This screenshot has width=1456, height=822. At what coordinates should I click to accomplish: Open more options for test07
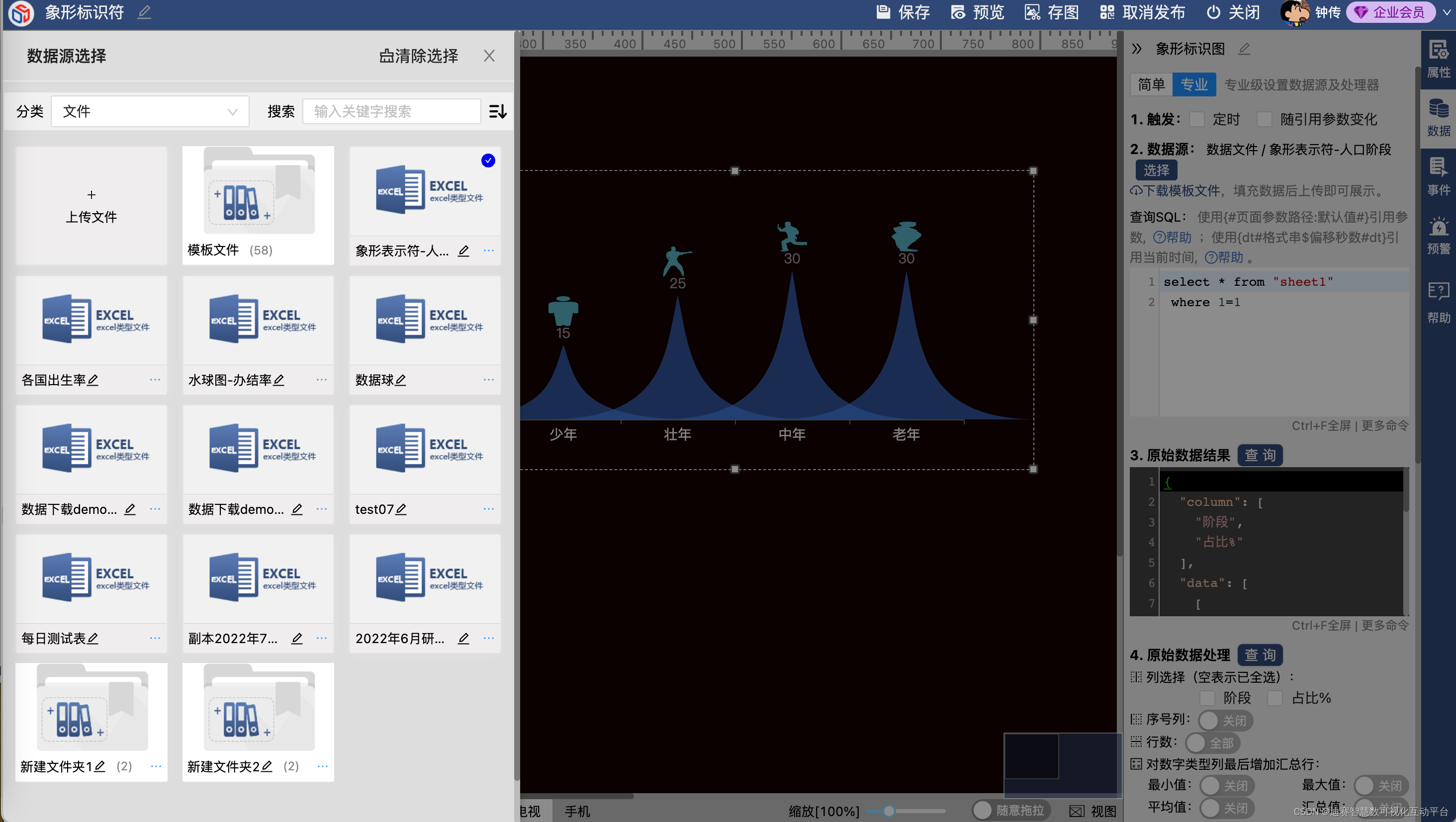coord(489,509)
